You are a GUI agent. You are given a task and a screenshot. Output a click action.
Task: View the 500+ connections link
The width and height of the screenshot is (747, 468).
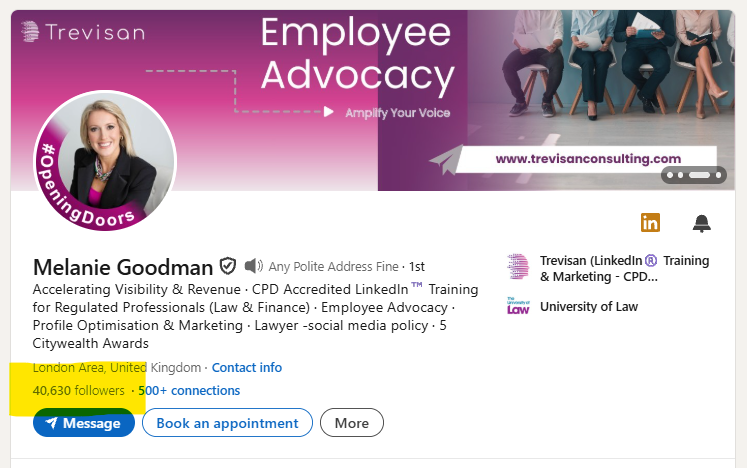click(189, 391)
